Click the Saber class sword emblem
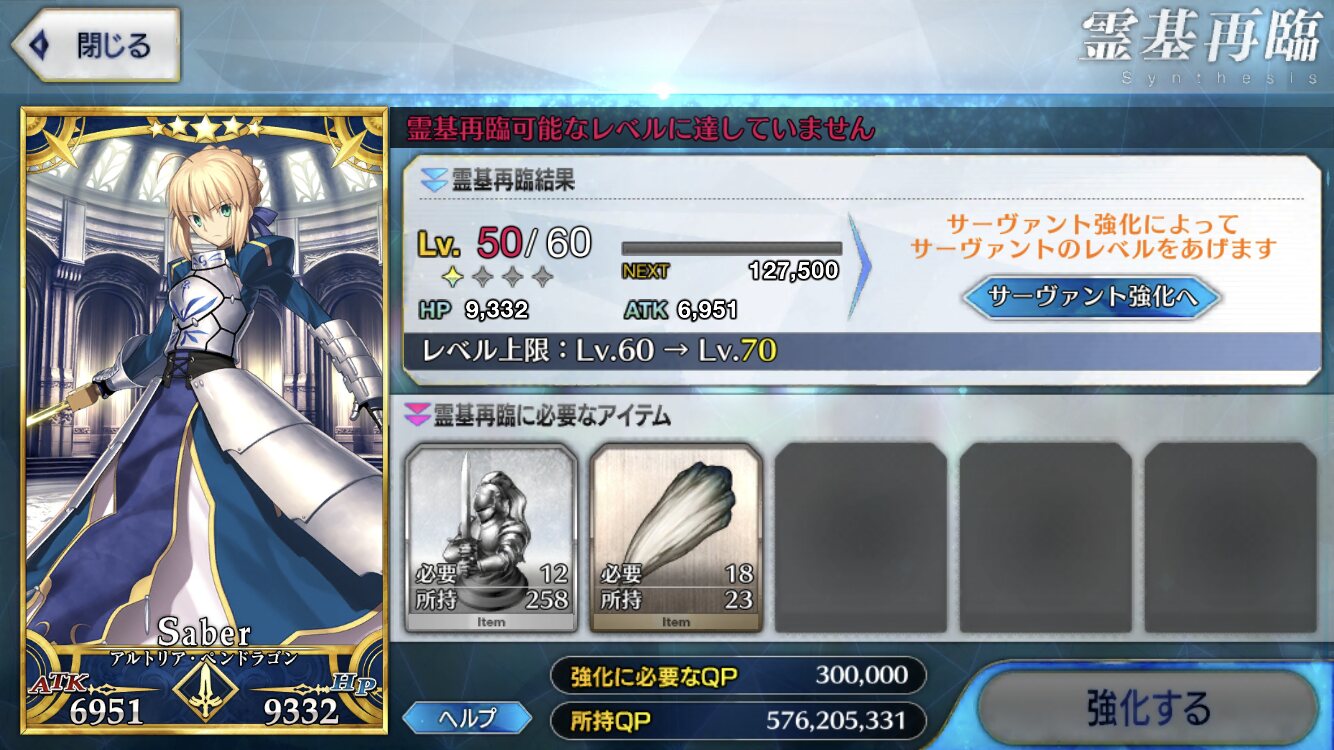1334x750 pixels. (205, 691)
